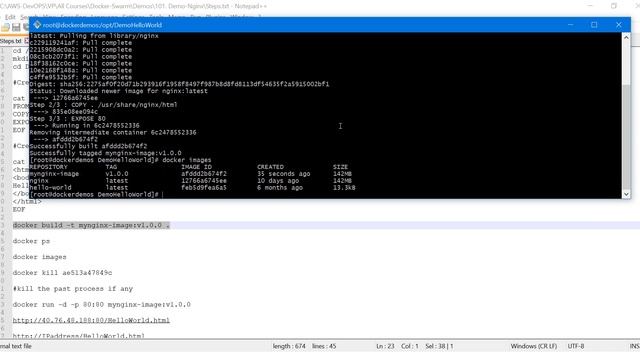Click the 'docker images' line in Notepad++
The image size is (640, 360).
(39, 257)
